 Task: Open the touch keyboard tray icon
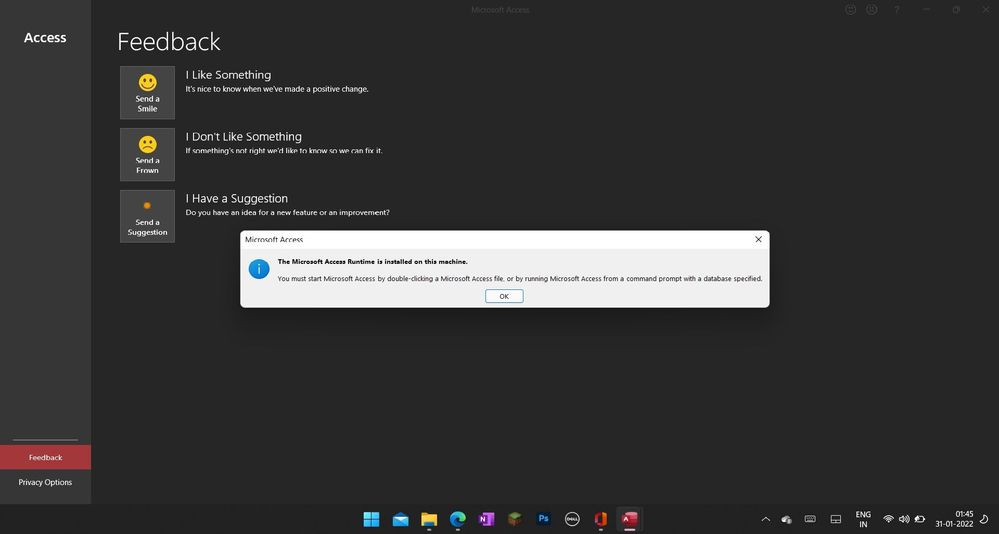pos(810,519)
